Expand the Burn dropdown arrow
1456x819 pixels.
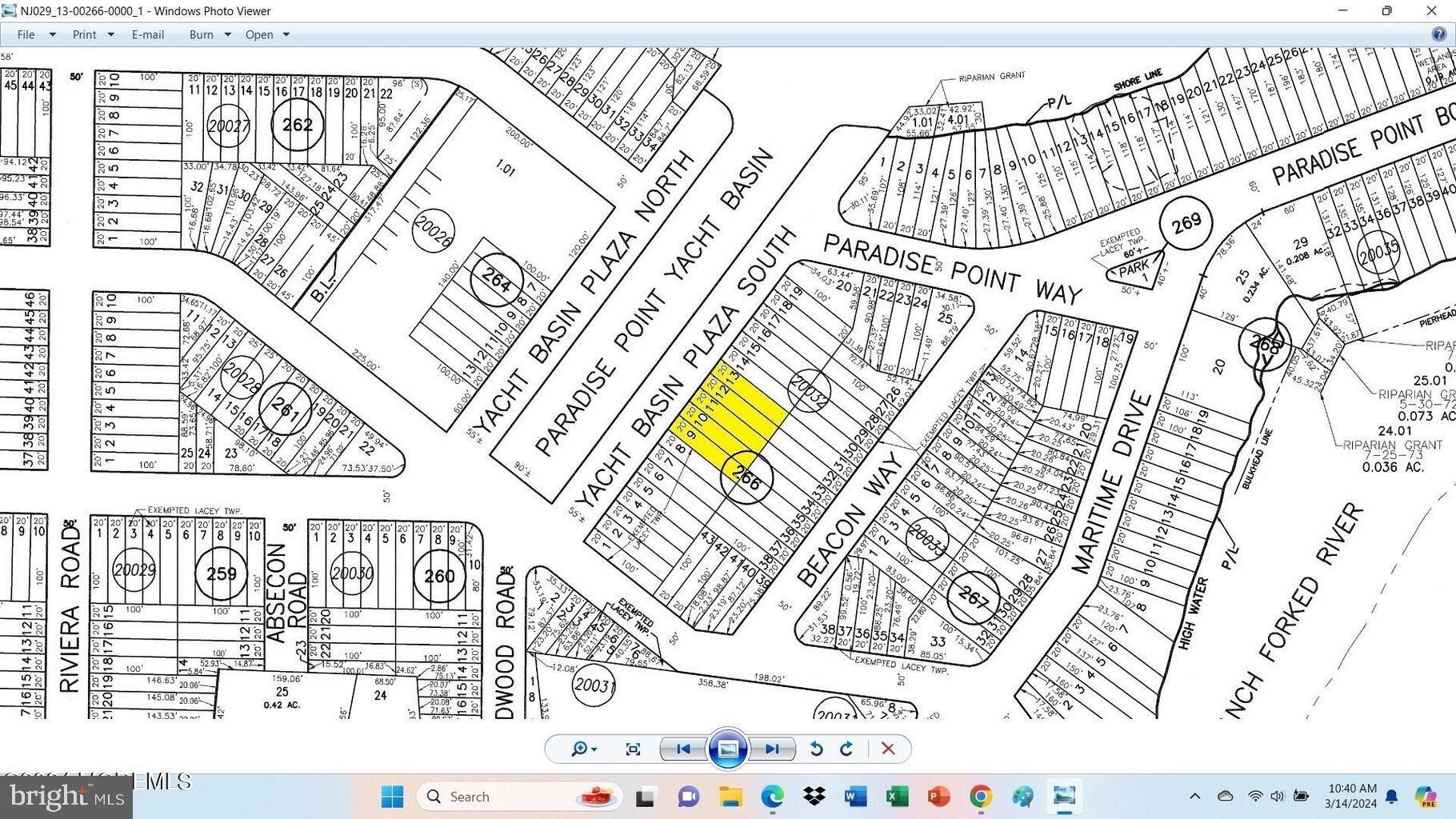tap(228, 34)
